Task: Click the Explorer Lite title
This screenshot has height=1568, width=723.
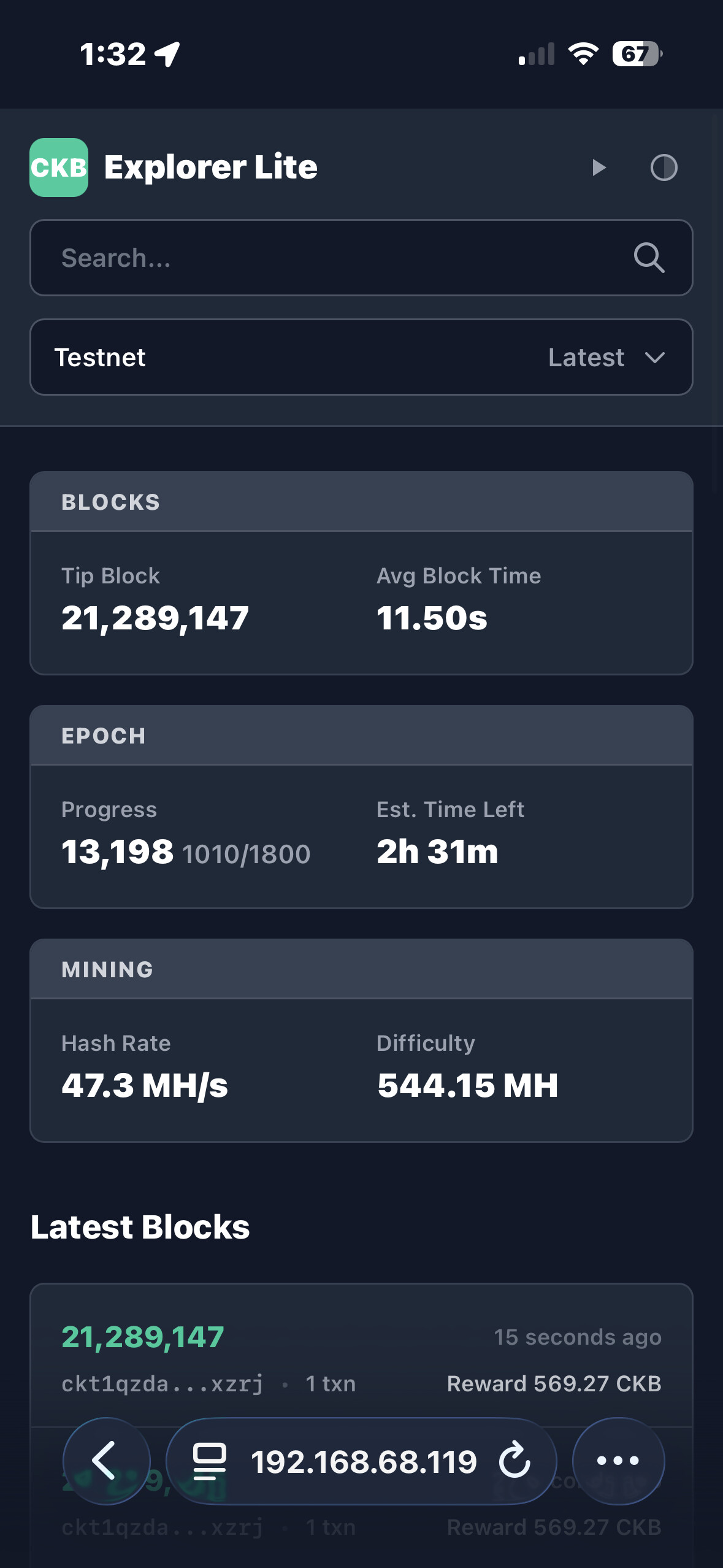Action: [x=211, y=167]
